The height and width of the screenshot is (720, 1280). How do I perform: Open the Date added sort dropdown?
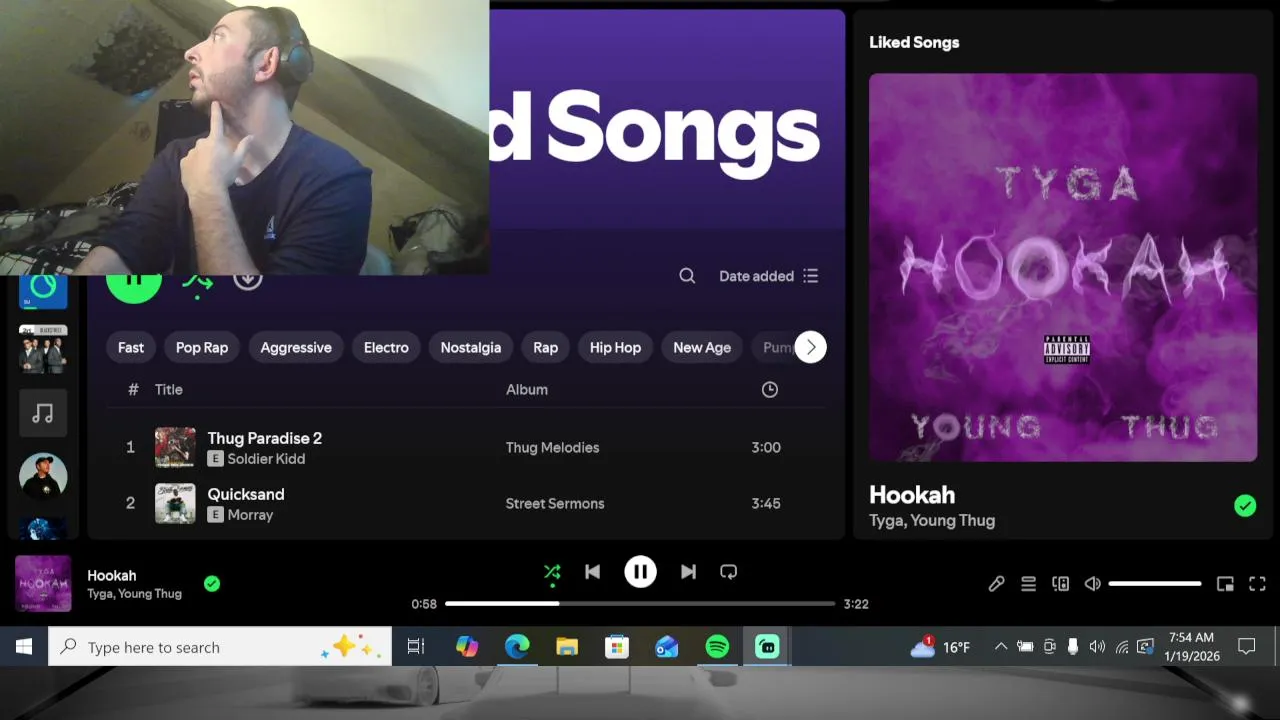768,276
